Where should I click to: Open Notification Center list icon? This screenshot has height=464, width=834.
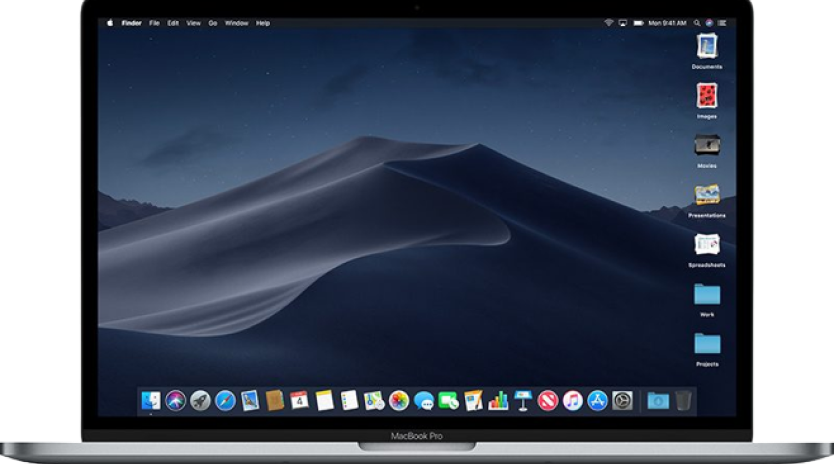(x=722, y=23)
